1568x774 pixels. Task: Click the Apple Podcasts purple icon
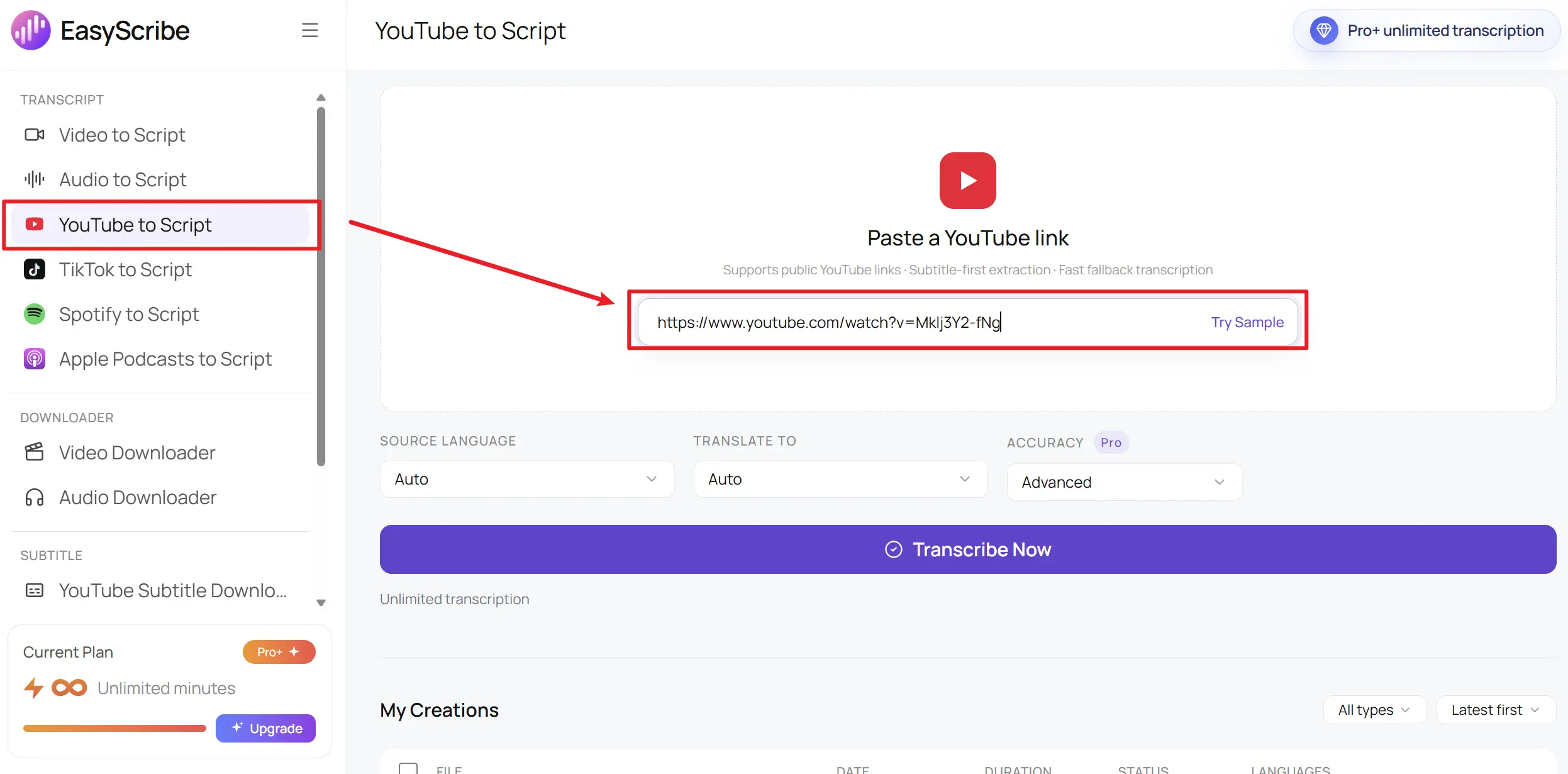point(35,359)
